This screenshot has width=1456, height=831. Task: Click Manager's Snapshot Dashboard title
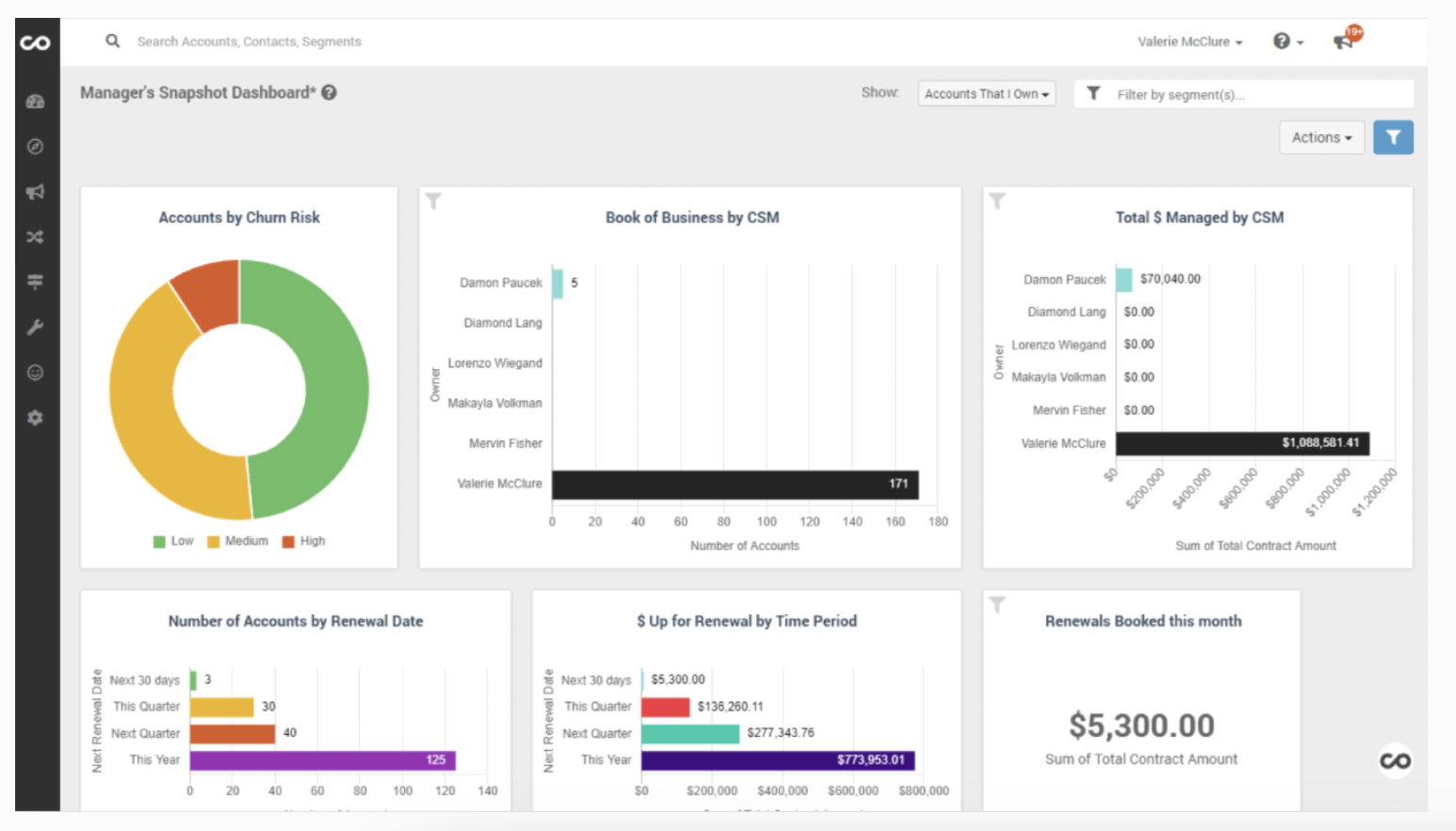pos(199,92)
